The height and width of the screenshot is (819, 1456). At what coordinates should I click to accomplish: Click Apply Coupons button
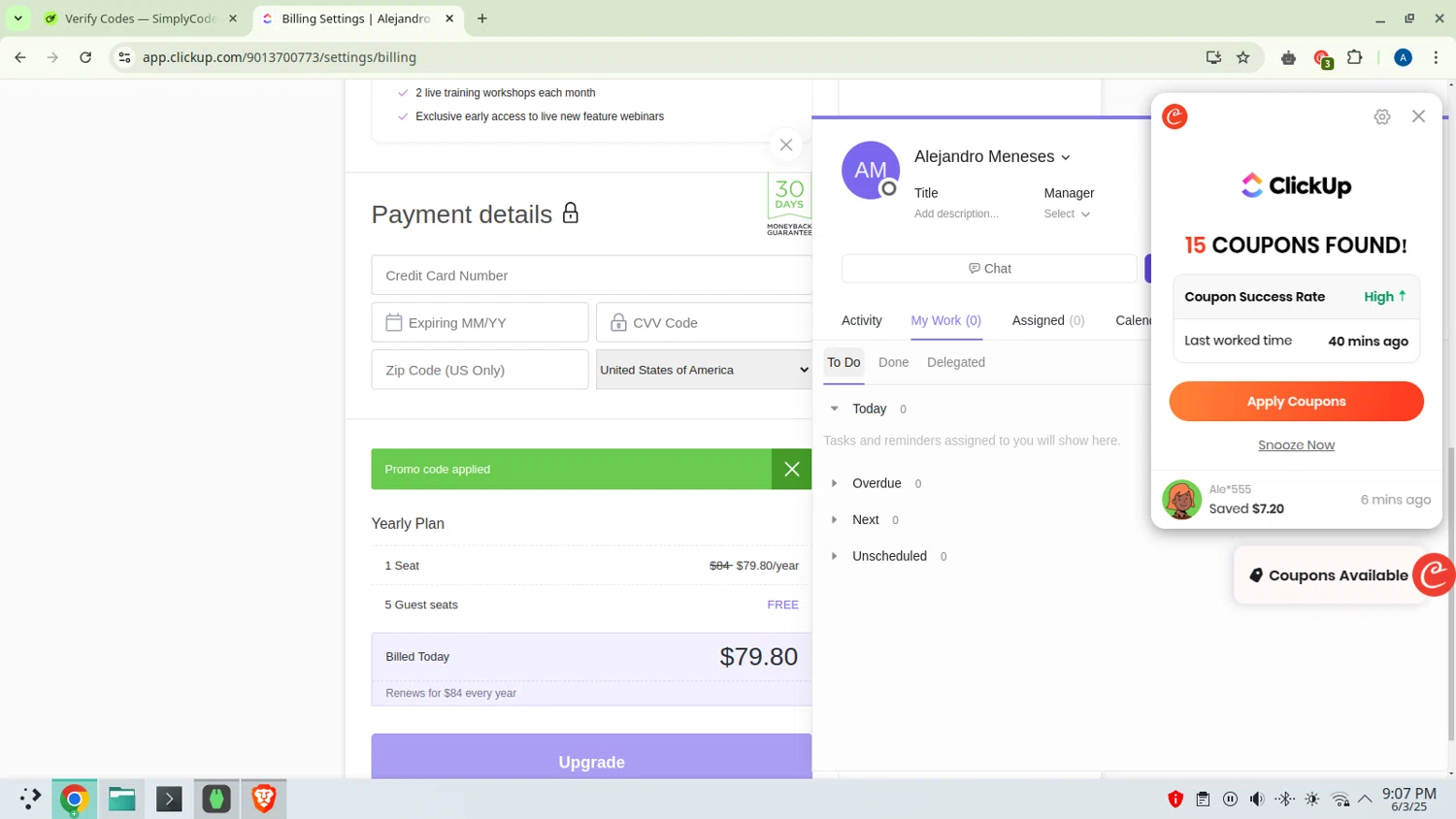pos(1296,401)
